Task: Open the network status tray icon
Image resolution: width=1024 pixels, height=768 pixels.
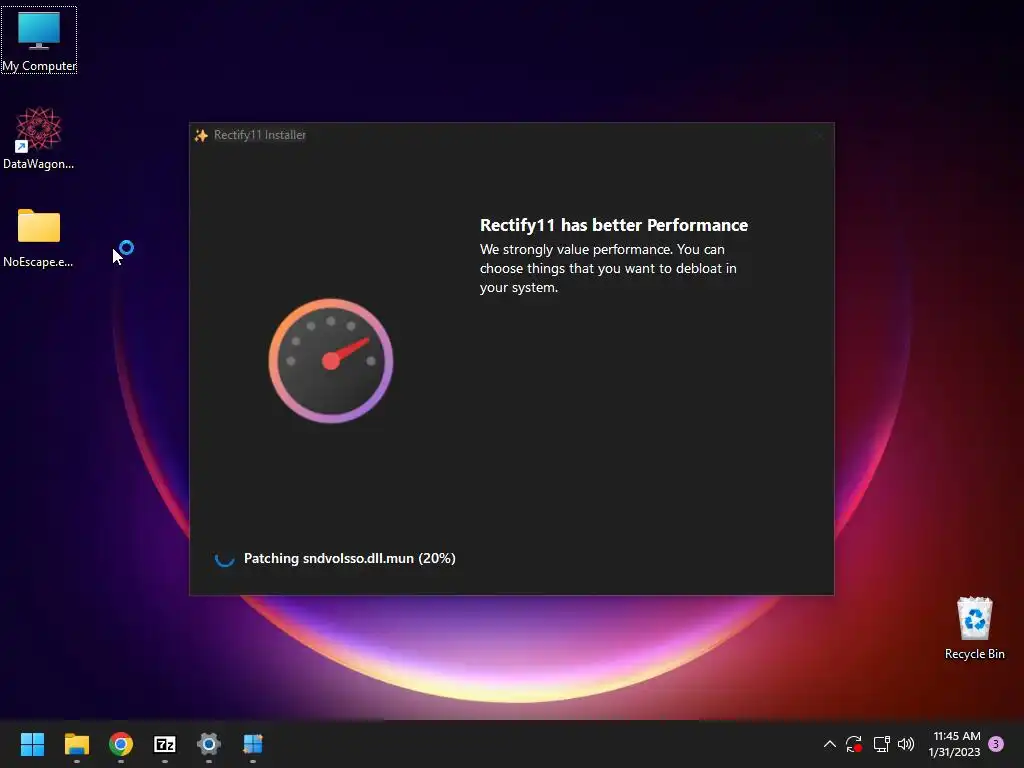Action: pyautogui.click(x=882, y=744)
